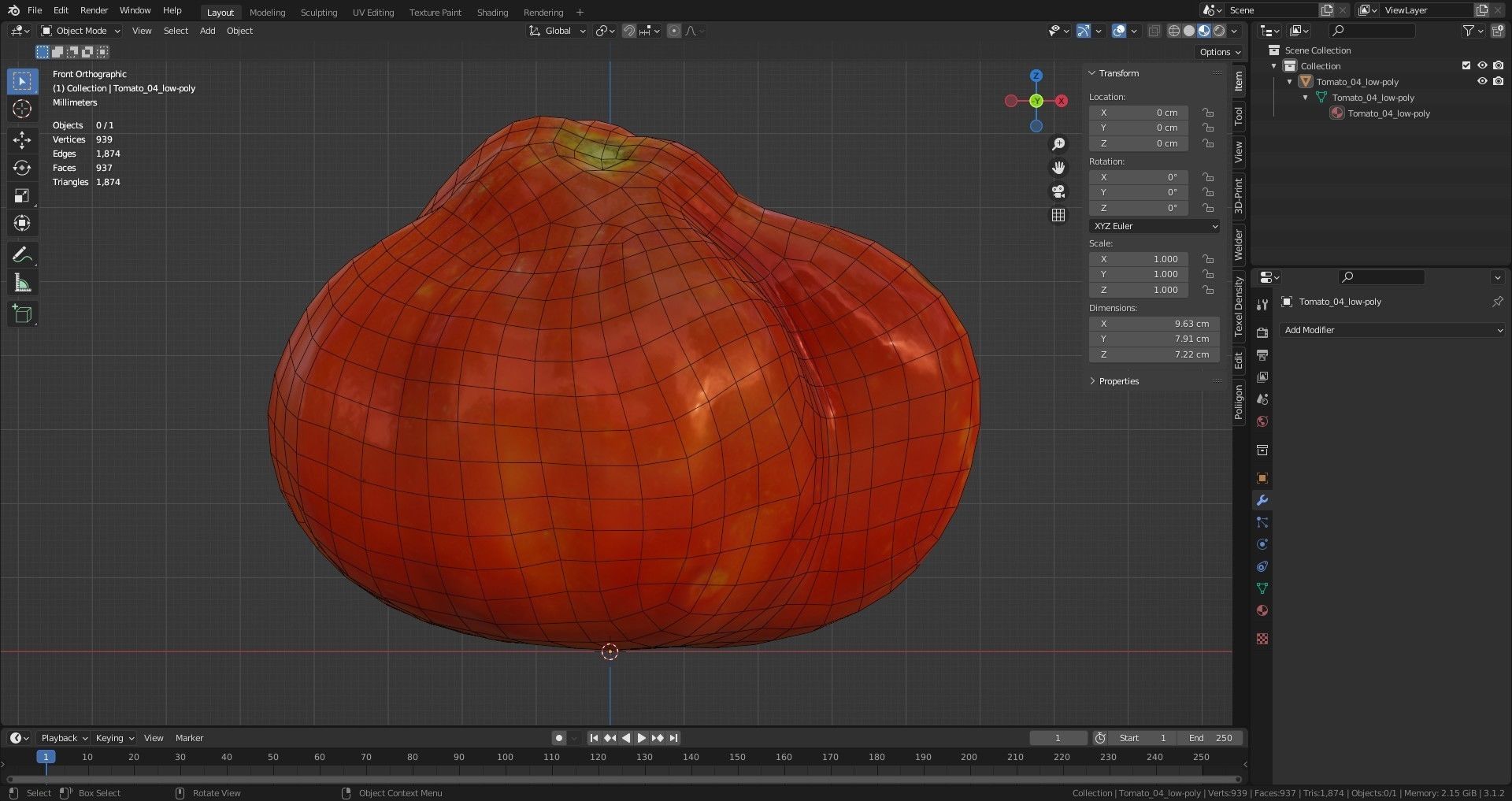This screenshot has width=1512, height=801.
Task: Lock the Scale Y value
Action: pos(1208,274)
